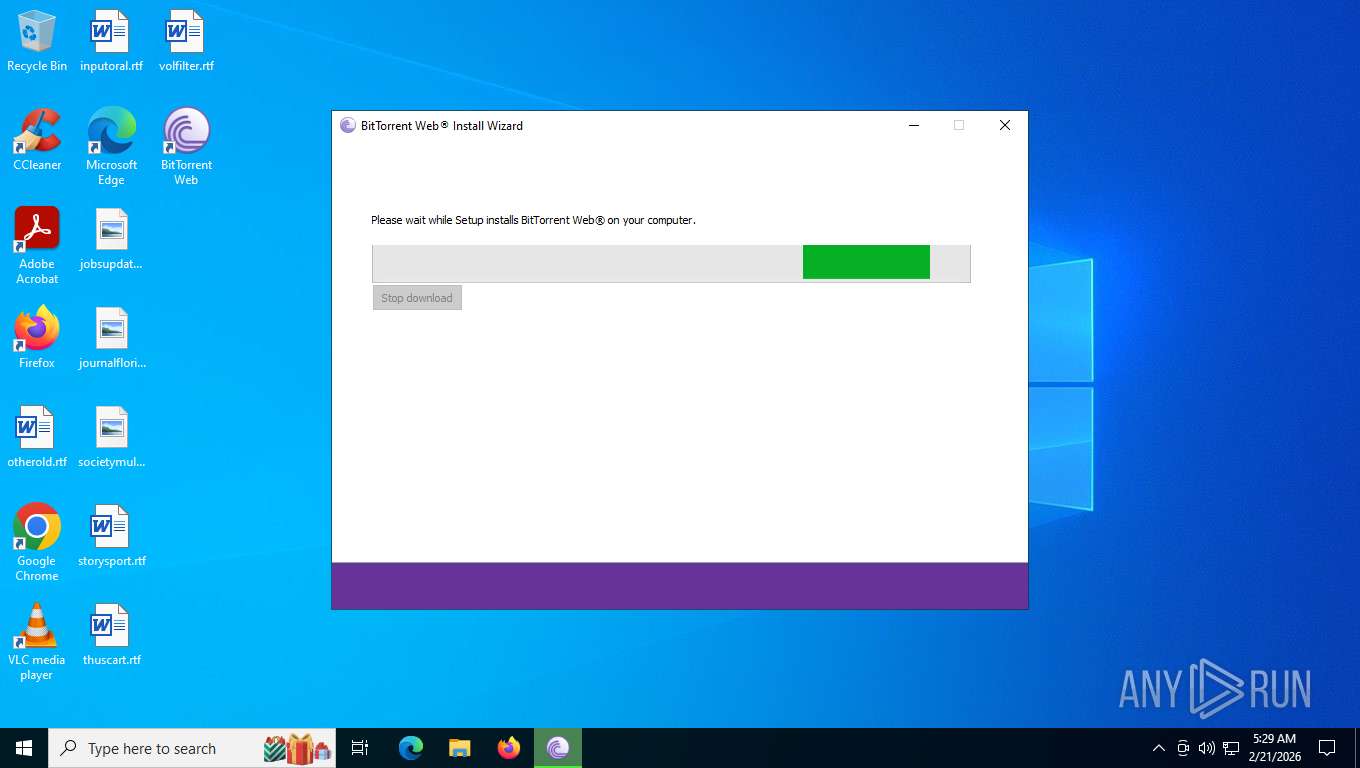Open the Adobe Acrobat desktop shortcut
This screenshot has width=1360, height=768.
click(x=37, y=246)
